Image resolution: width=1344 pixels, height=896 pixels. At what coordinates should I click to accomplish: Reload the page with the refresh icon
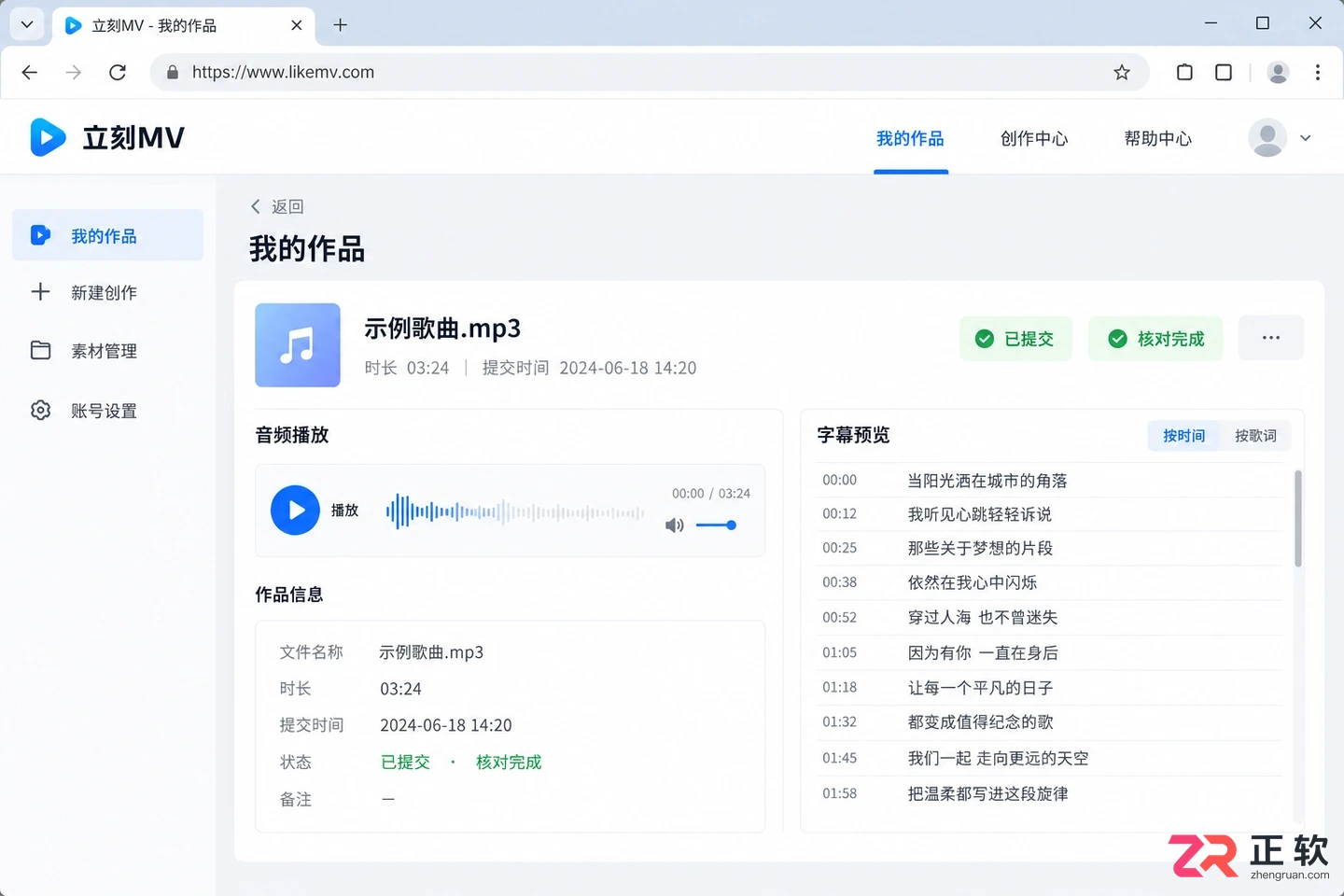118,72
